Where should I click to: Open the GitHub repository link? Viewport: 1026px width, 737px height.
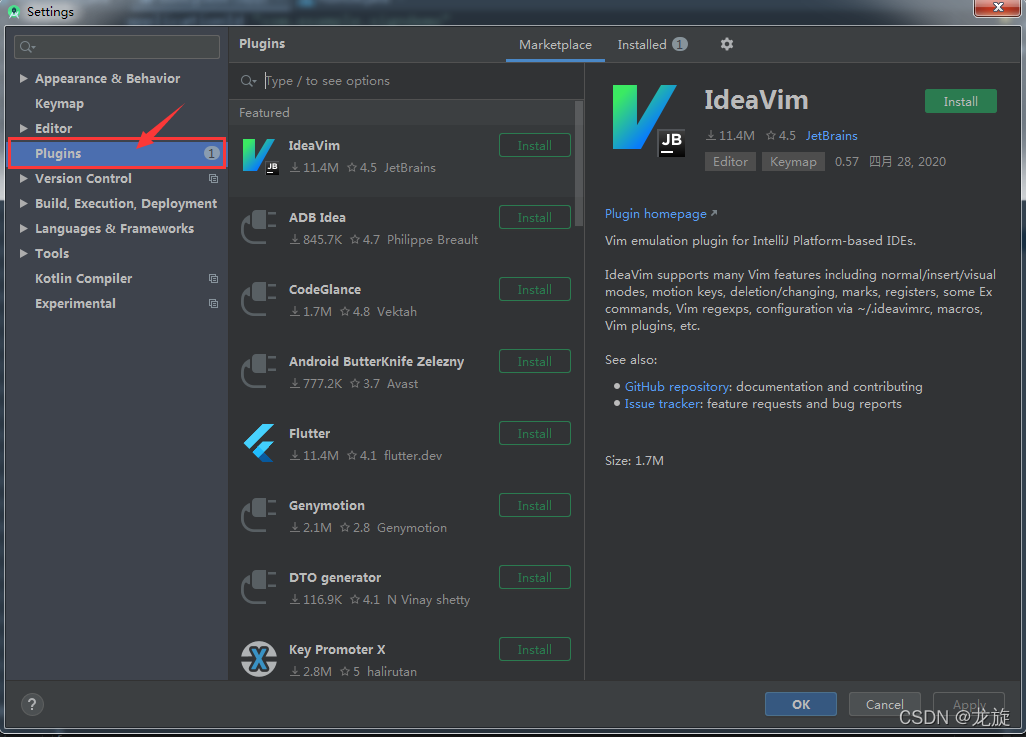pyautogui.click(x=677, y=387)
